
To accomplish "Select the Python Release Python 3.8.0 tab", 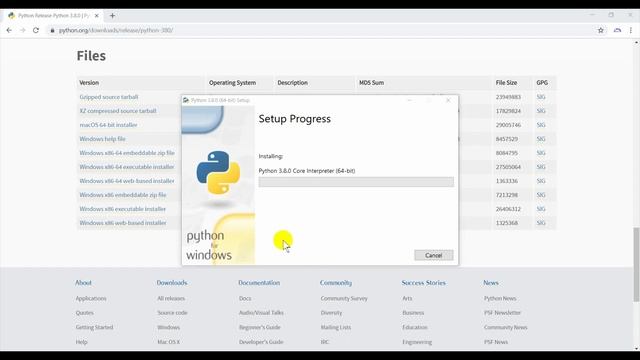I will coord(53,16).
